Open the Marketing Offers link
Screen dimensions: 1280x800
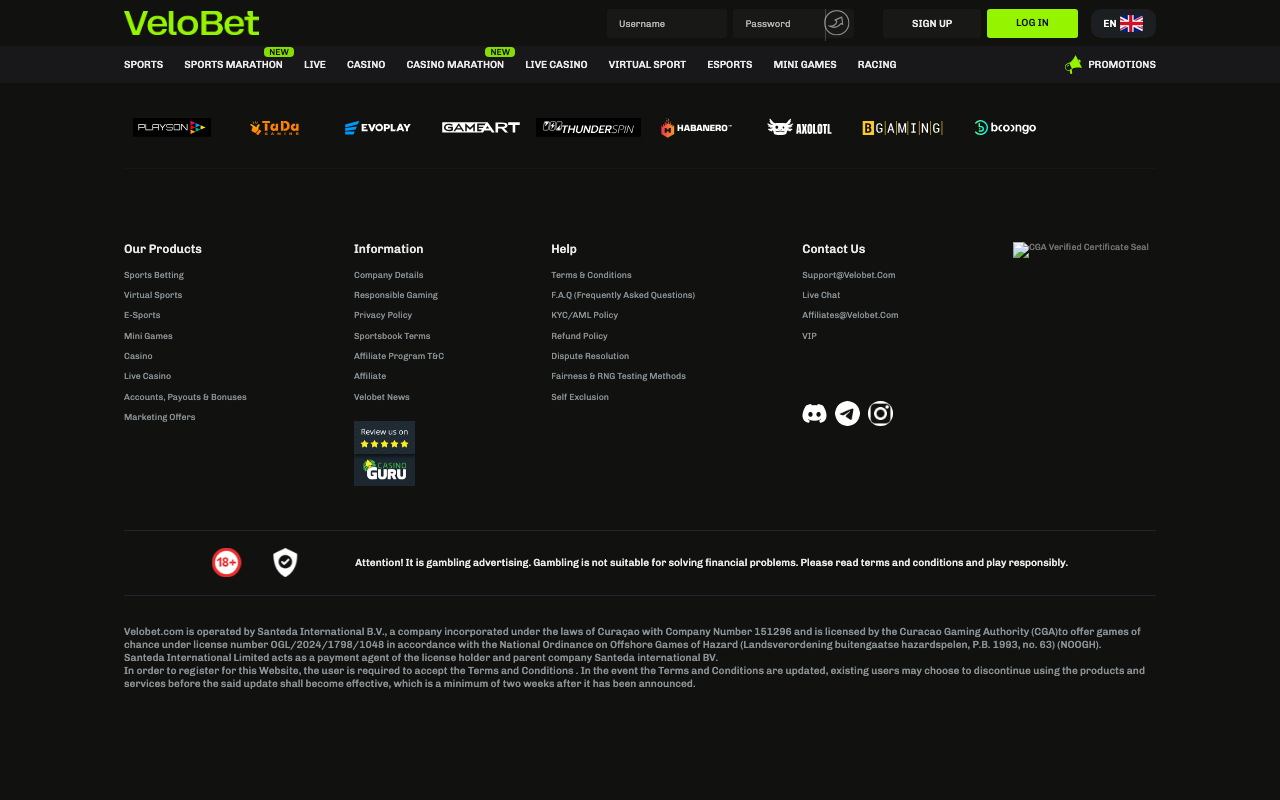coord(160,417)
